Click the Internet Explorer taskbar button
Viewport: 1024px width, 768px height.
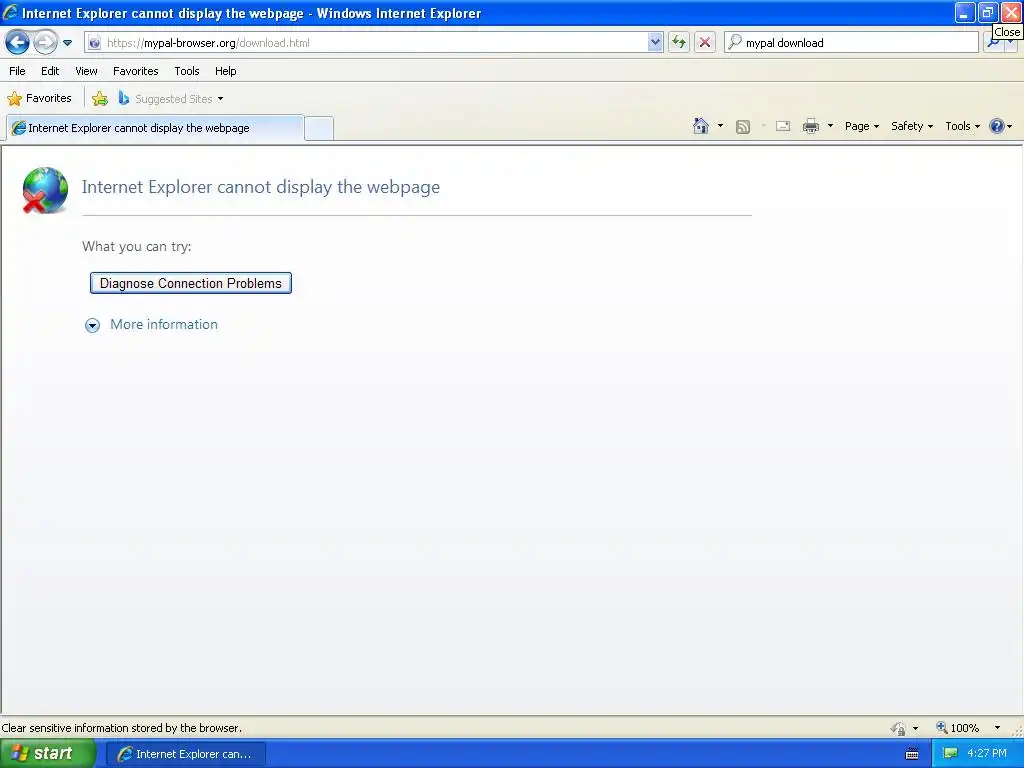[185, 754]
